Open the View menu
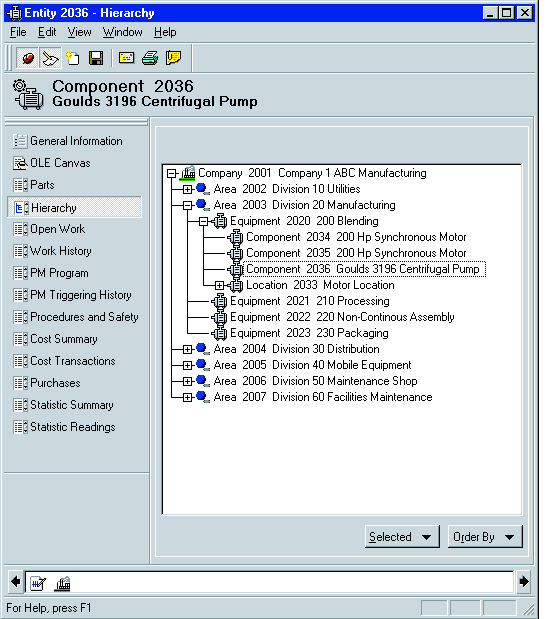This screenshot has width=547, height=619. (x=79, y=32)
